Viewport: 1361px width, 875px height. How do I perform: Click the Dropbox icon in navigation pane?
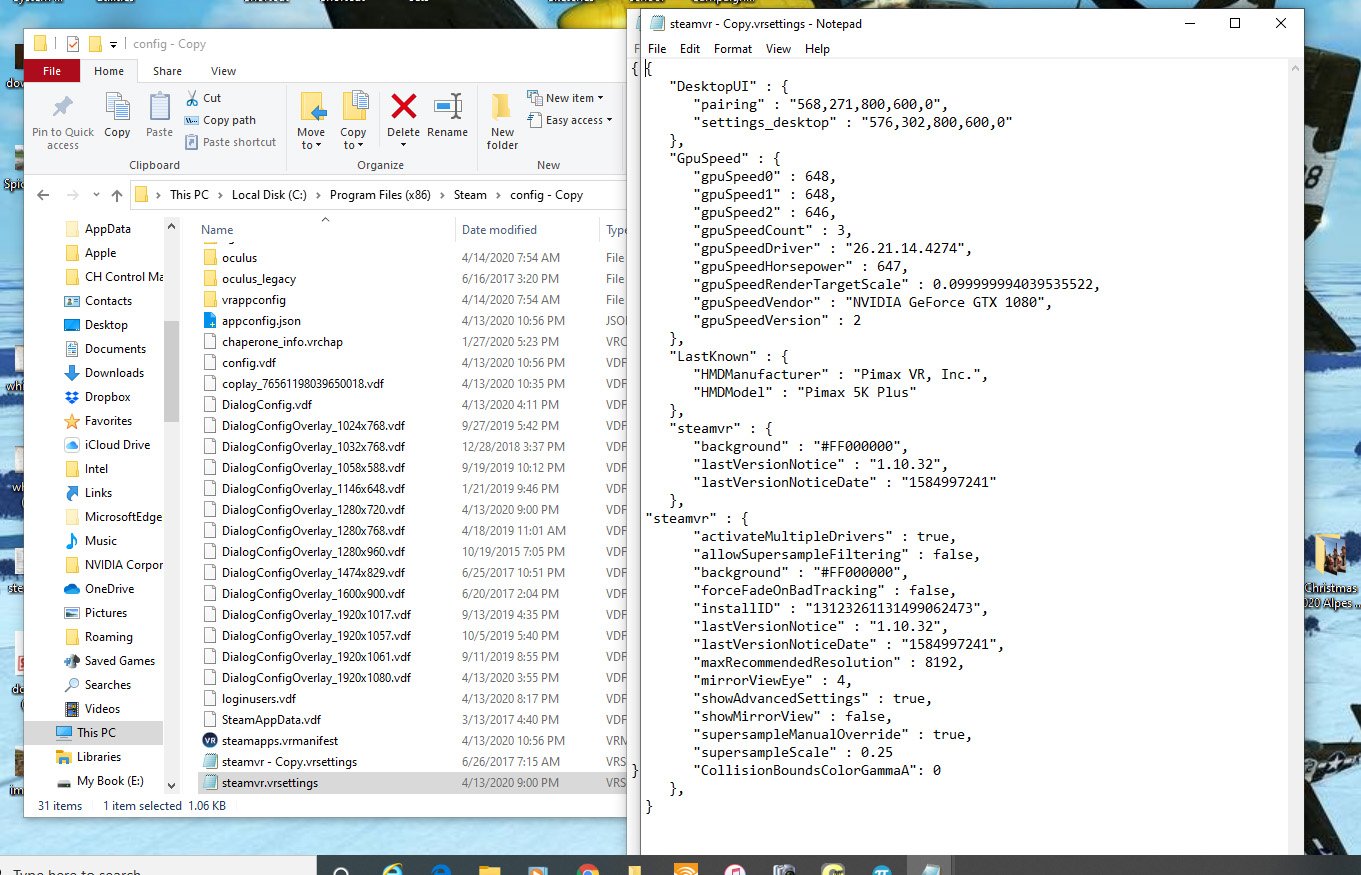[x=71, y=397]
